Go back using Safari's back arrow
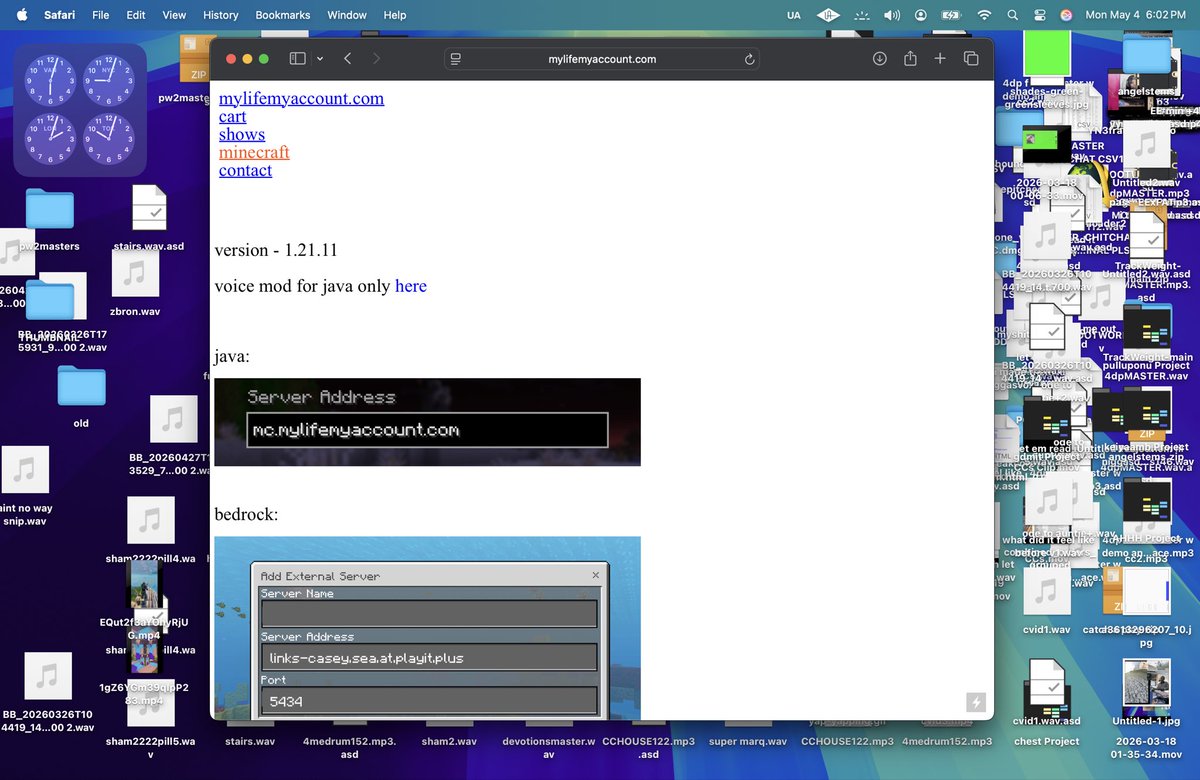Viewport: 1200px width, 780px height. [x=347, y=59]
